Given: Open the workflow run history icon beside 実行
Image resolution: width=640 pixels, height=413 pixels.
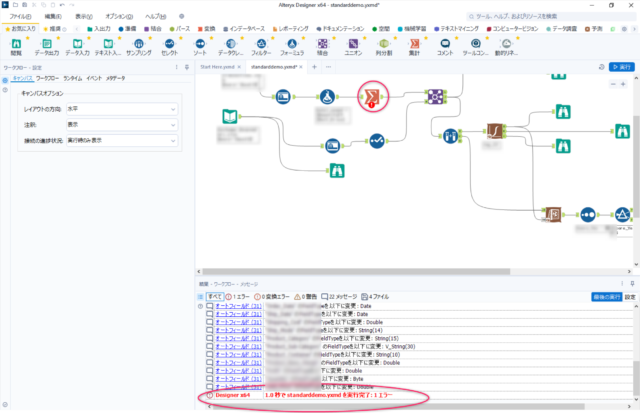Looking at the screenshot, I should pos(601,67).
